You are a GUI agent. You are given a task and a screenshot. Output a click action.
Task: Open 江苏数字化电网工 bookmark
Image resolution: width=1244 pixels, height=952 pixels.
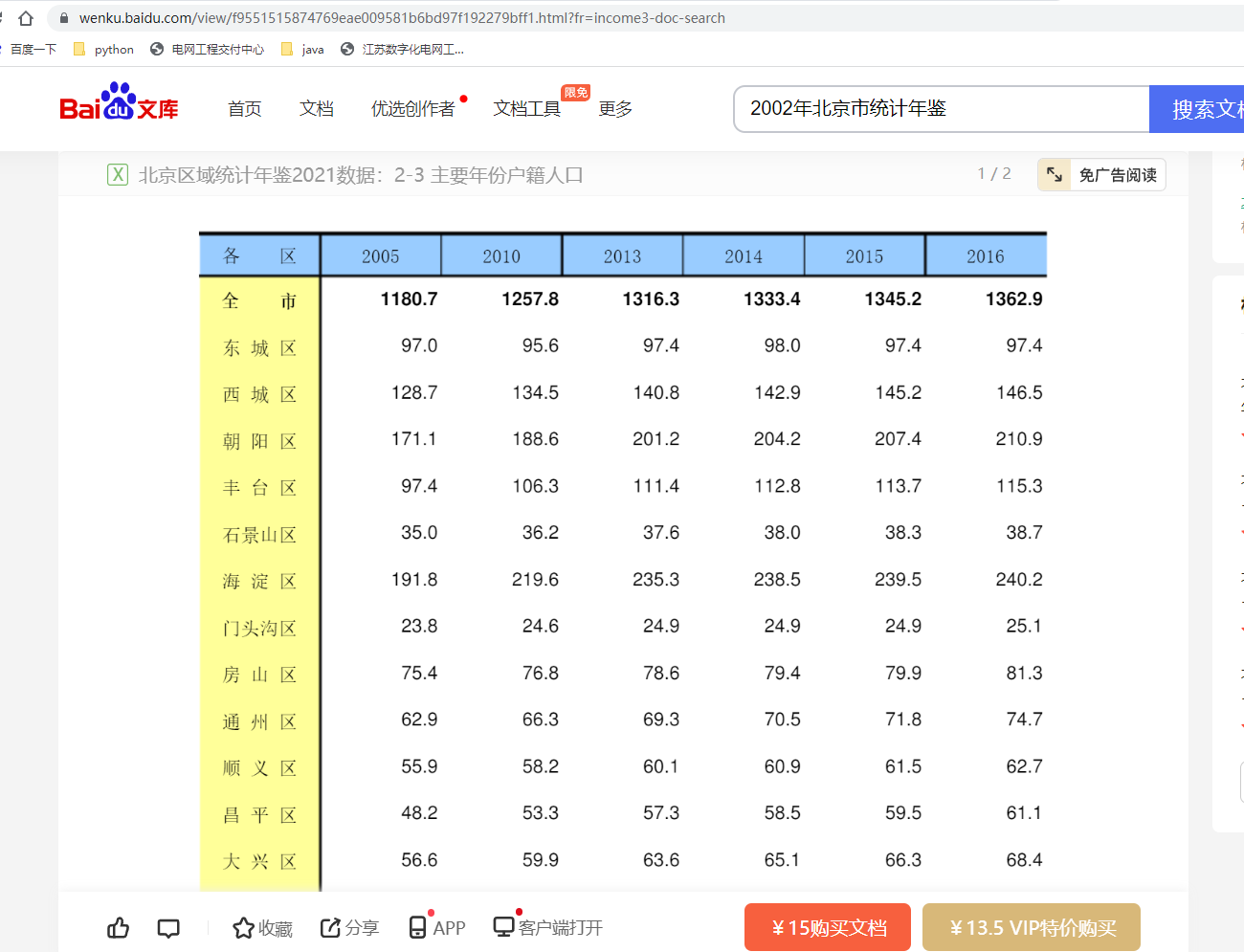pos(402,49)
